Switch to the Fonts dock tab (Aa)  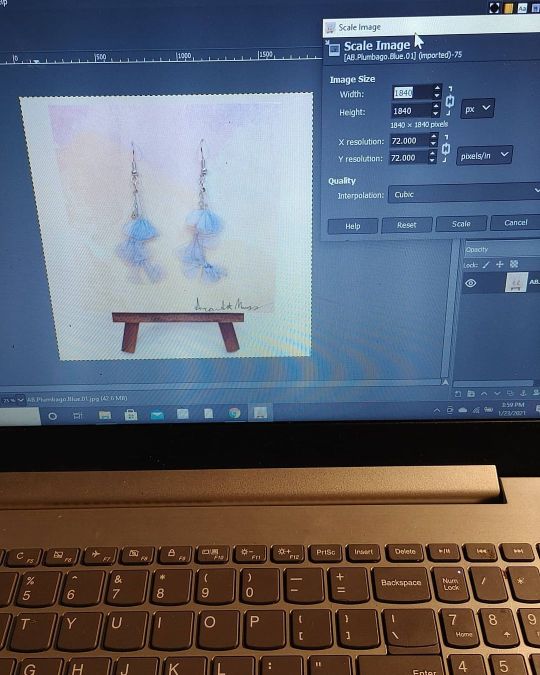tap(522, 8)
